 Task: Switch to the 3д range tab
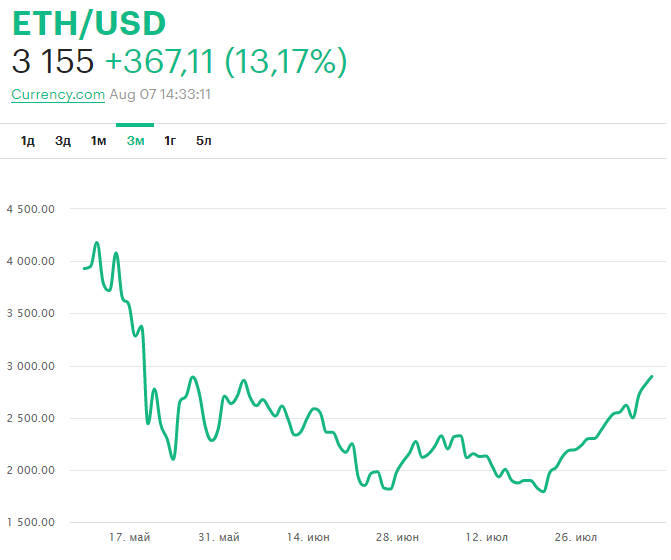[x=63, y=141]
